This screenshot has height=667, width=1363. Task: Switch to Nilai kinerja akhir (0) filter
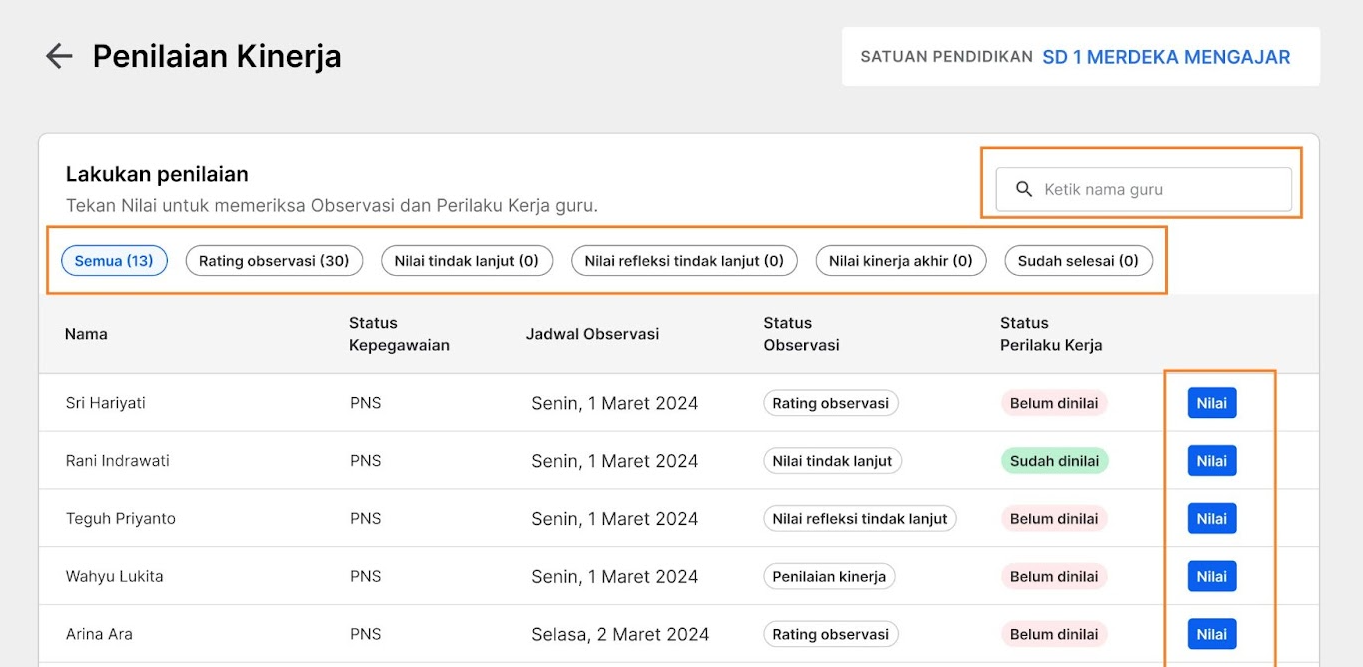point(900,261)
